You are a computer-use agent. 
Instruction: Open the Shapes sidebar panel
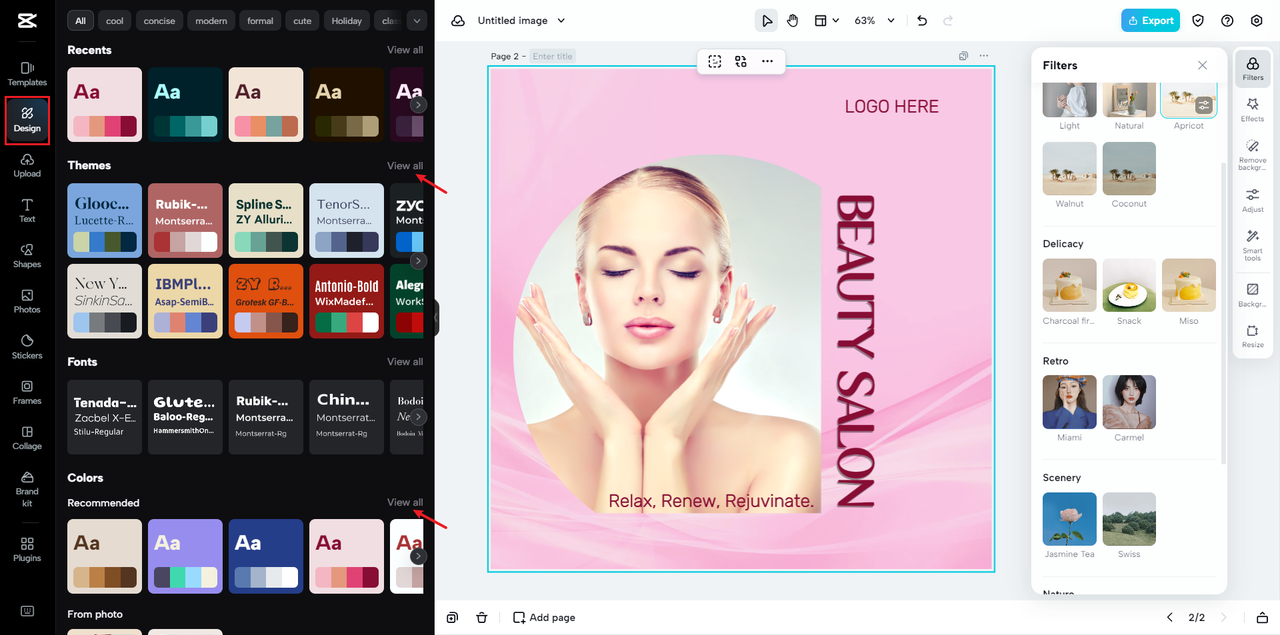[27, 256]
